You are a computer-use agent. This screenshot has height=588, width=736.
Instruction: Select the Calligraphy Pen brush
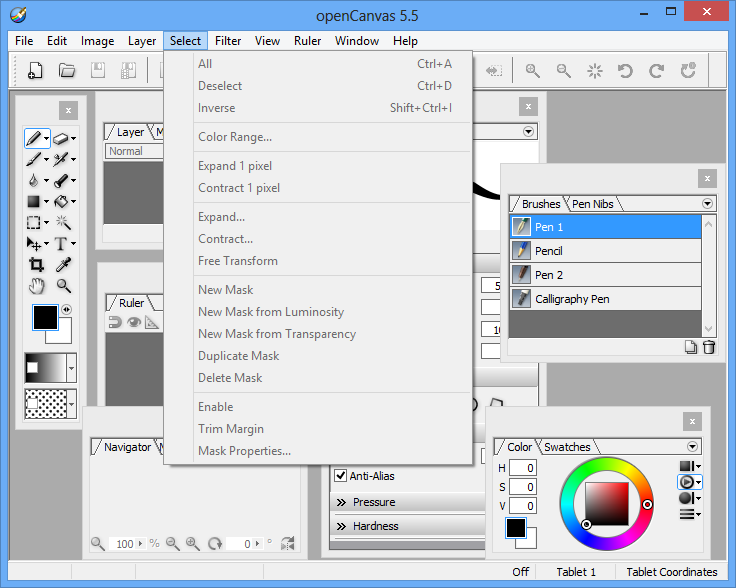pyautogui.click(x=606, y=299)
